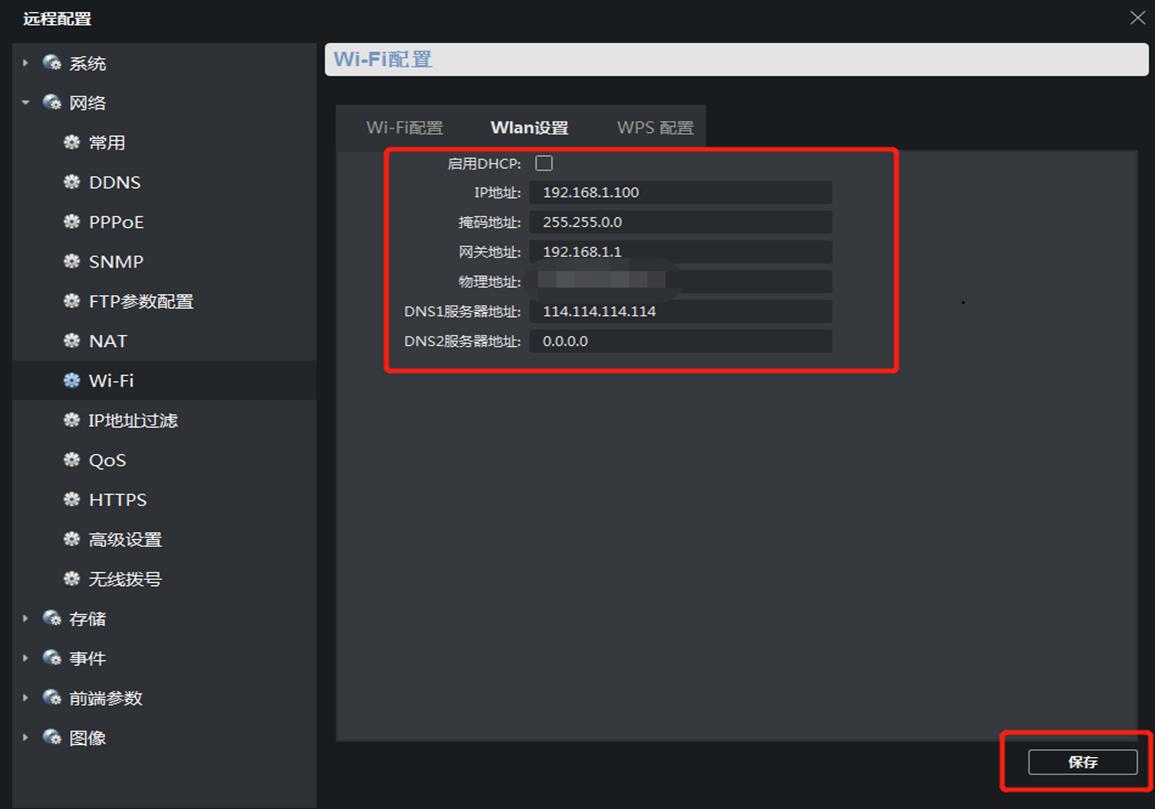This screenshot has height=809, width=1155.
Task: Switch to the Wi-Fi配置 tab
Action: click(x=404, y=127)
